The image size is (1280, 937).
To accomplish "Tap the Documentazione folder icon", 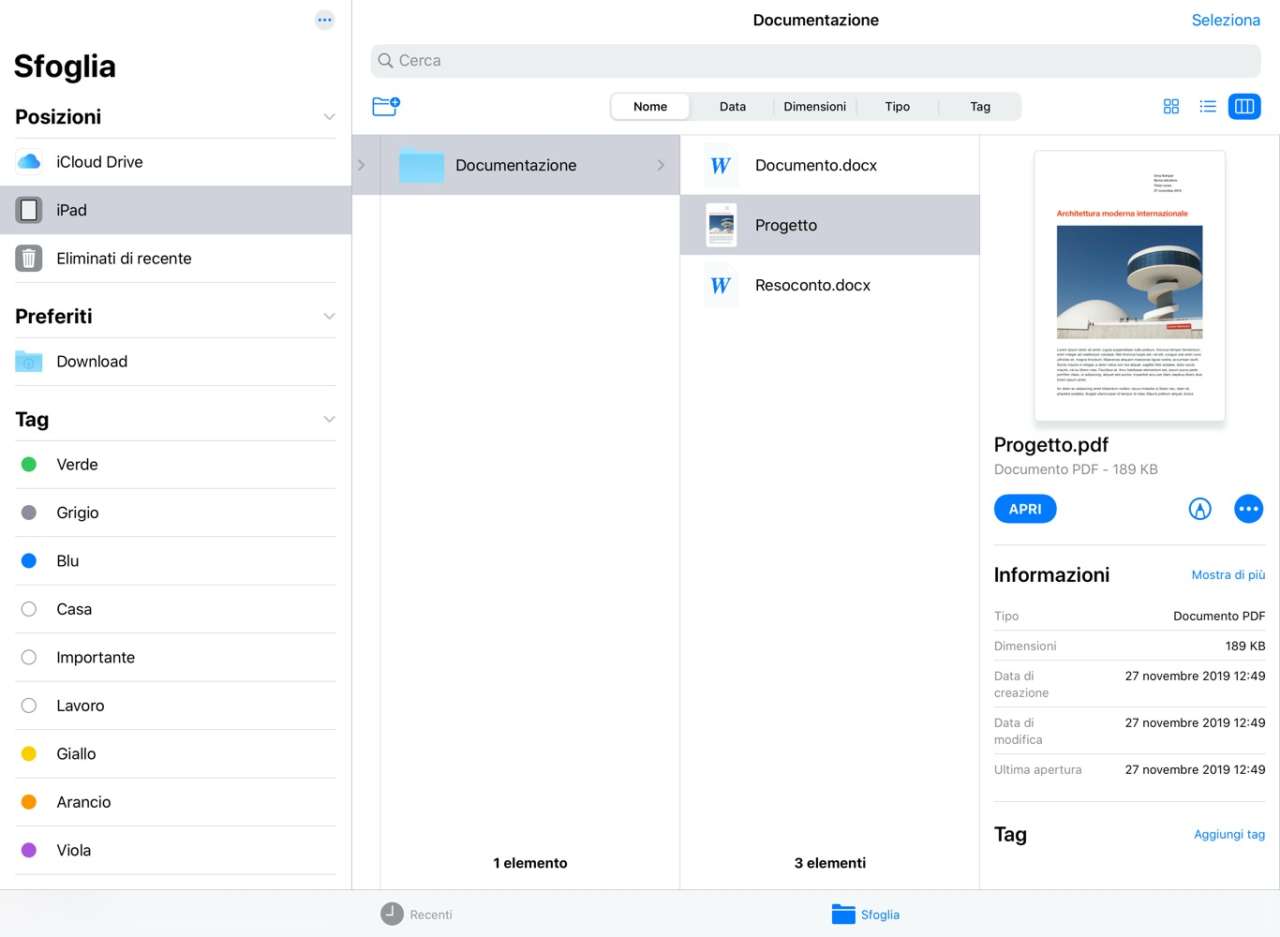I will click(x=421, y=165).
